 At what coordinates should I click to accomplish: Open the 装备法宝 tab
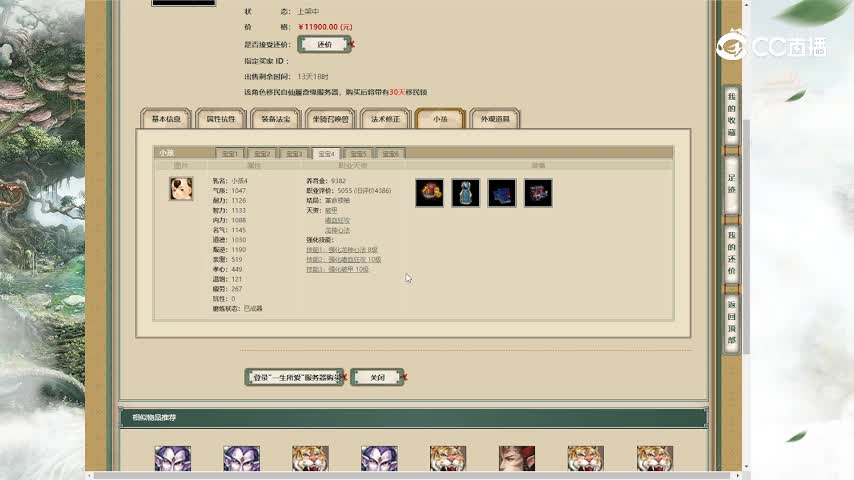click(276, 119)
